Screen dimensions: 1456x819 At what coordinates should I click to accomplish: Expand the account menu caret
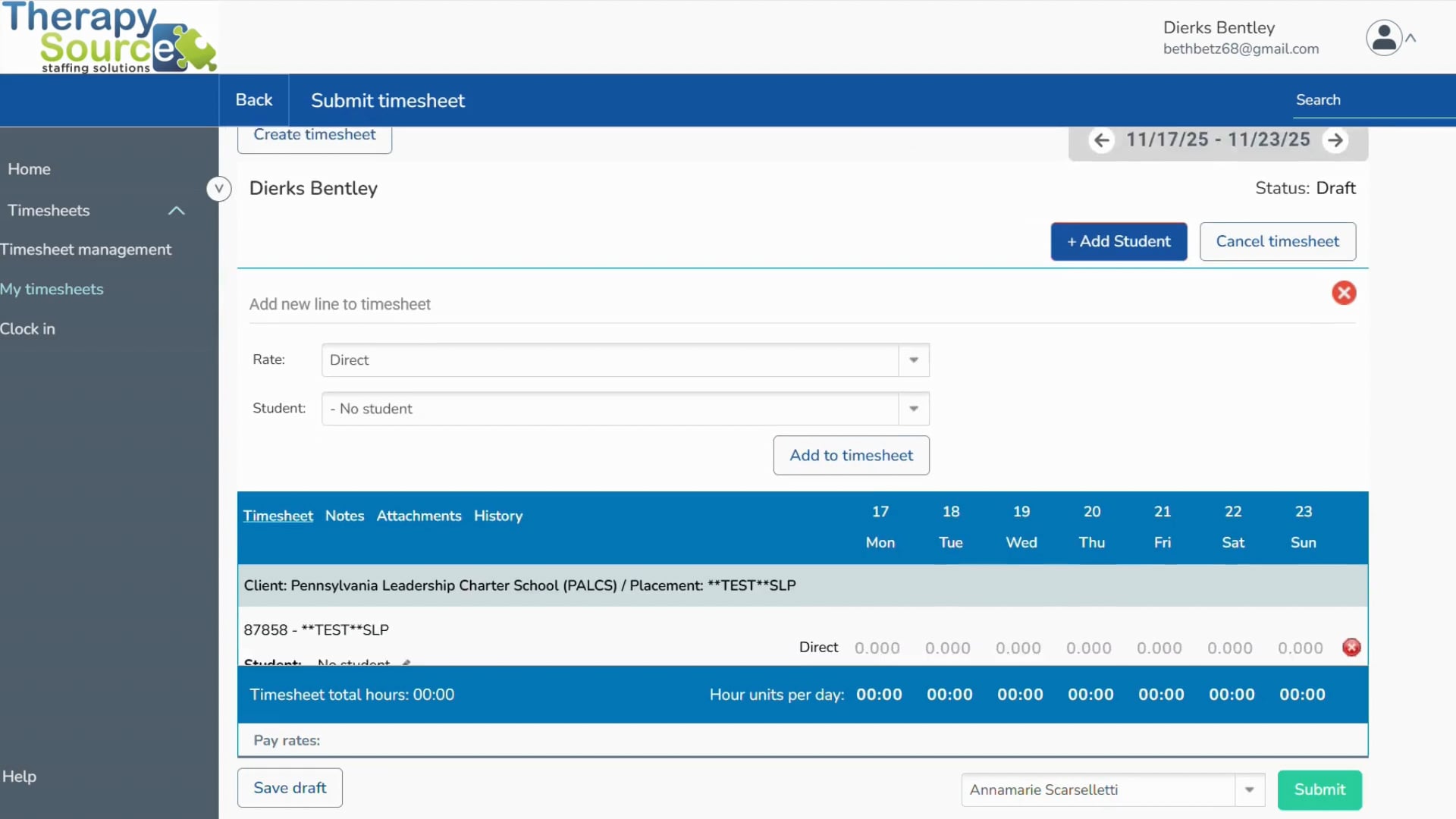(x=1411, y=38)
